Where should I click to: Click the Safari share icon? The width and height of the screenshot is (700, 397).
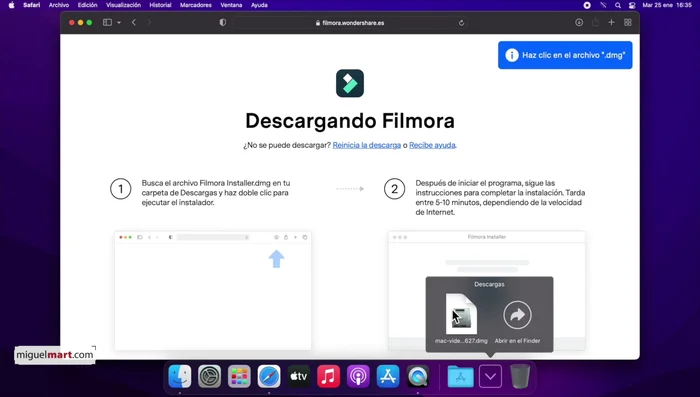[x=596, y=22]
